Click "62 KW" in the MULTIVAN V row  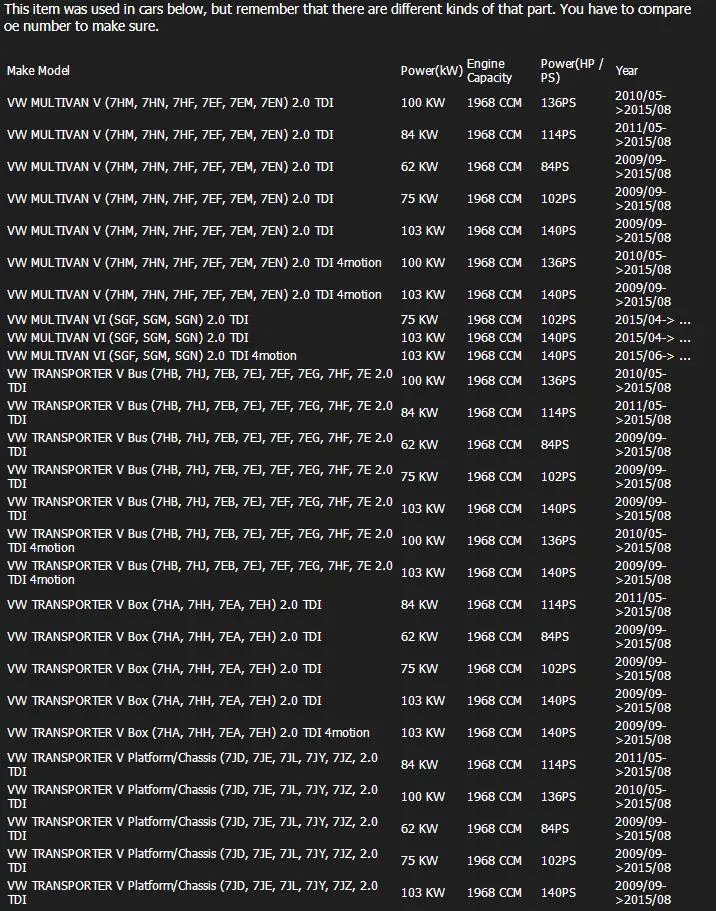pyautogui.click(x=419, y=167)
